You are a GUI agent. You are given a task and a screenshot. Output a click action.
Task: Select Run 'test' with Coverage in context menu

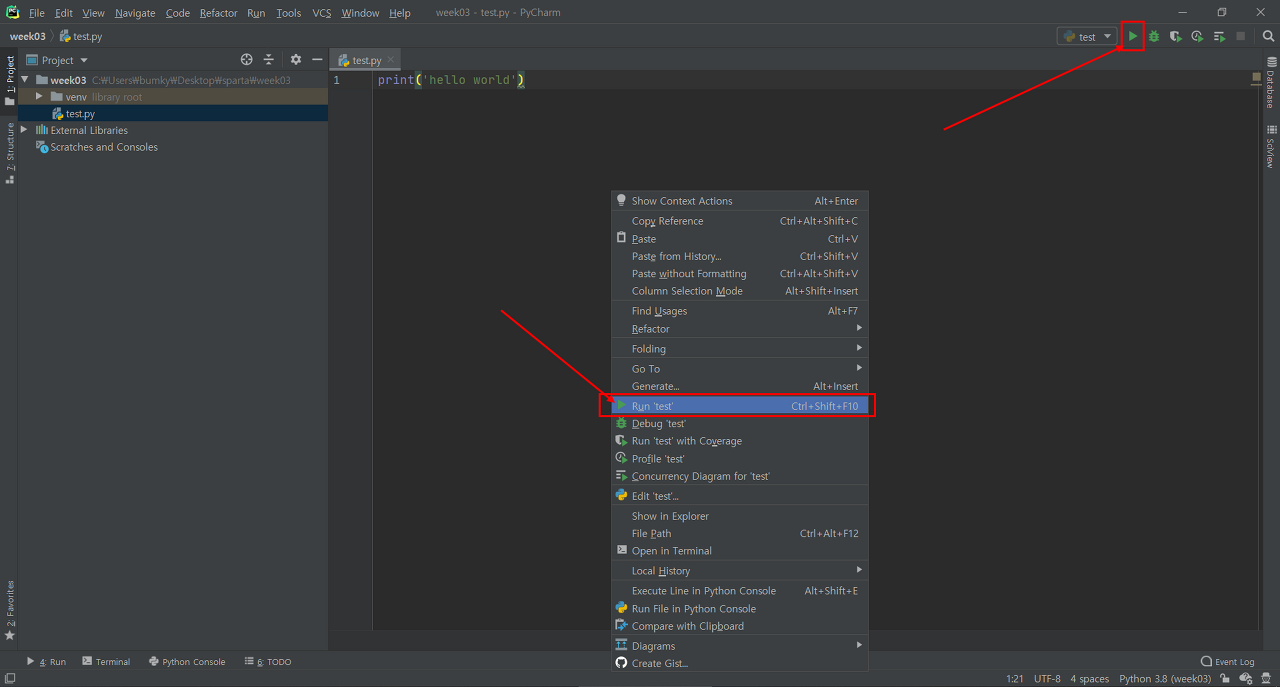coord(740,441)
